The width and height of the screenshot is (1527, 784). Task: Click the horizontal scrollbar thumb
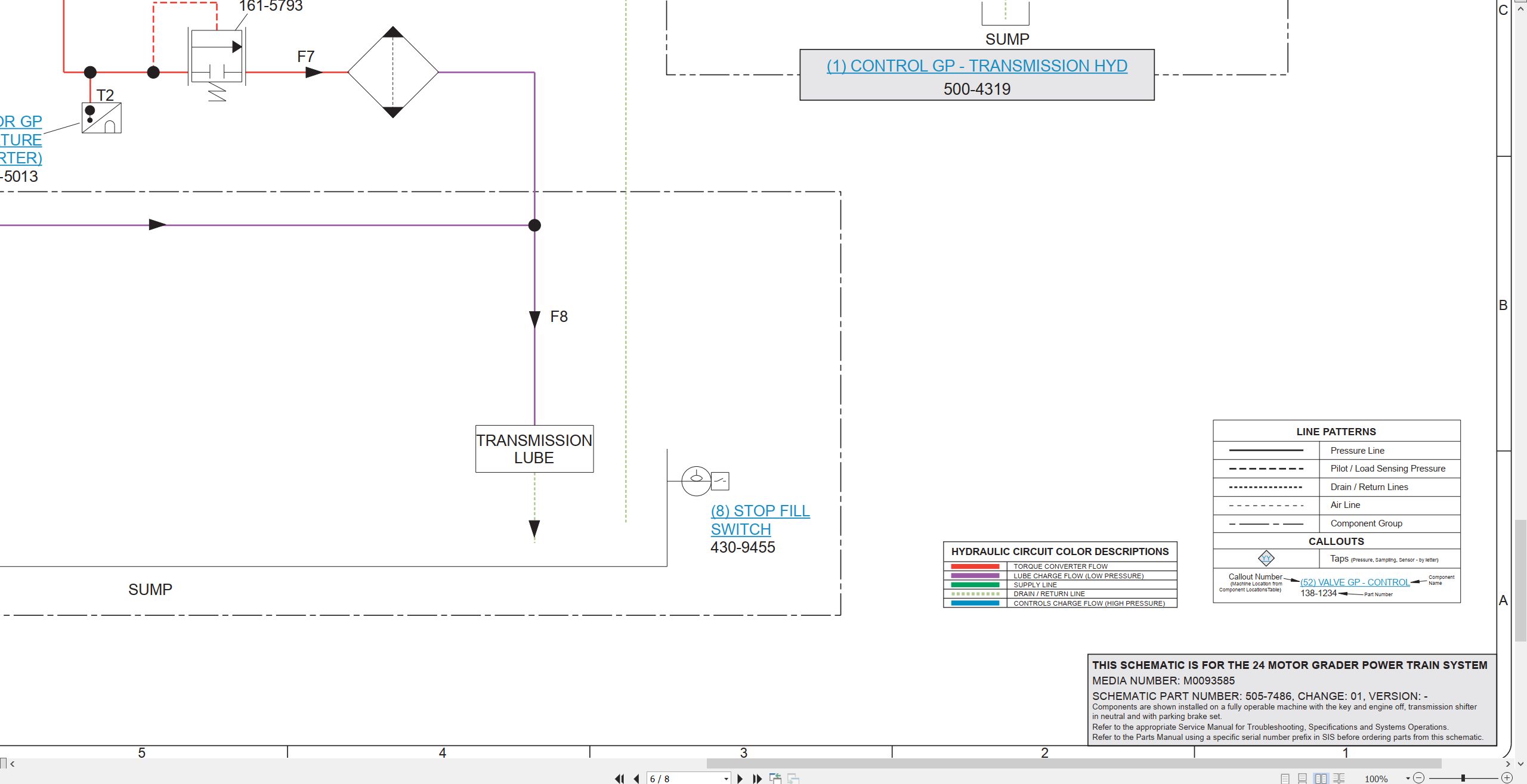point(1074,763)
